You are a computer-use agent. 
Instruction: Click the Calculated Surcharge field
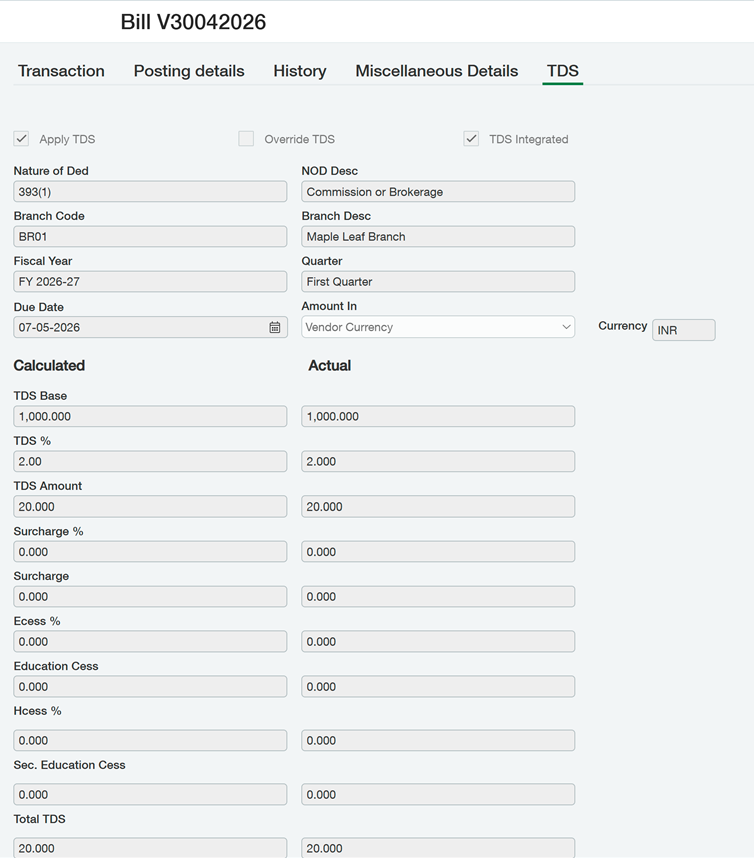(x=150, y=596)
